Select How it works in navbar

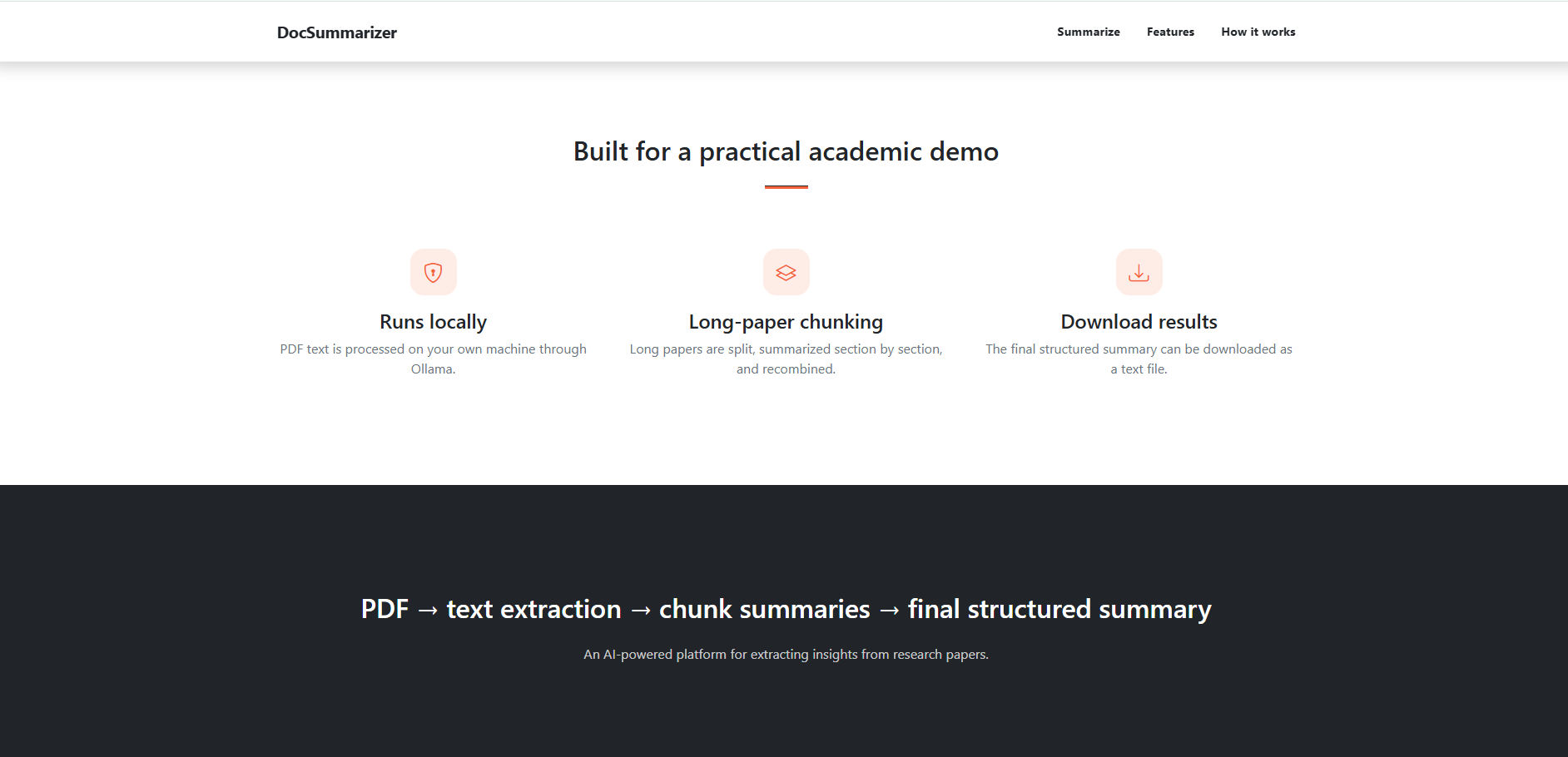click(1258, 32)
